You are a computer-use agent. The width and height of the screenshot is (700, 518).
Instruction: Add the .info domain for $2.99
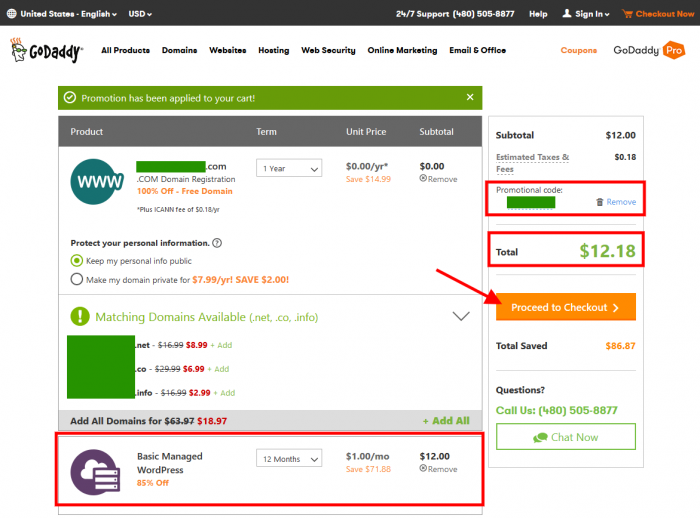(x=225, y=393)
